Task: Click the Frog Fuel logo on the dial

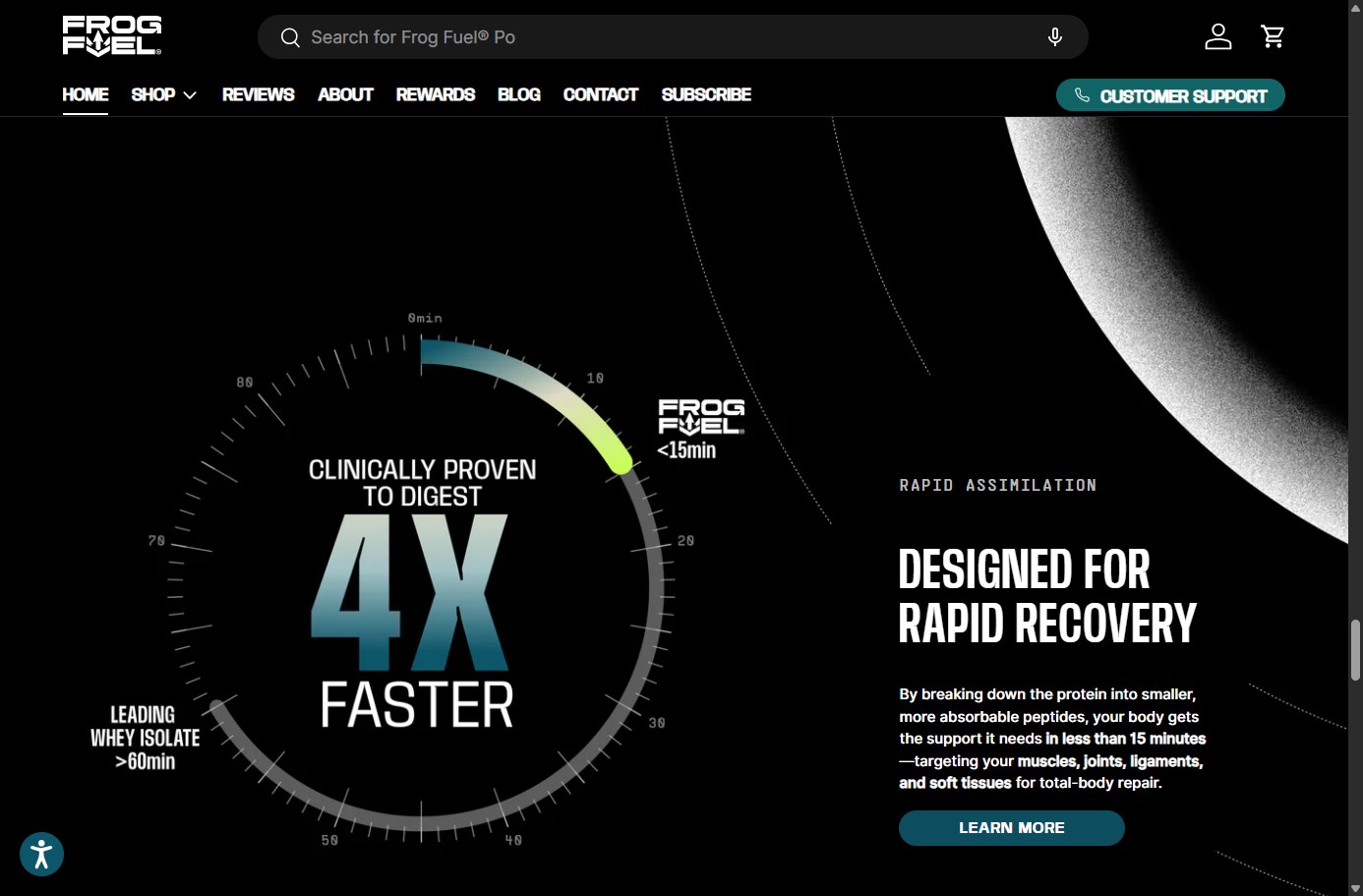Action: [700, 417]
